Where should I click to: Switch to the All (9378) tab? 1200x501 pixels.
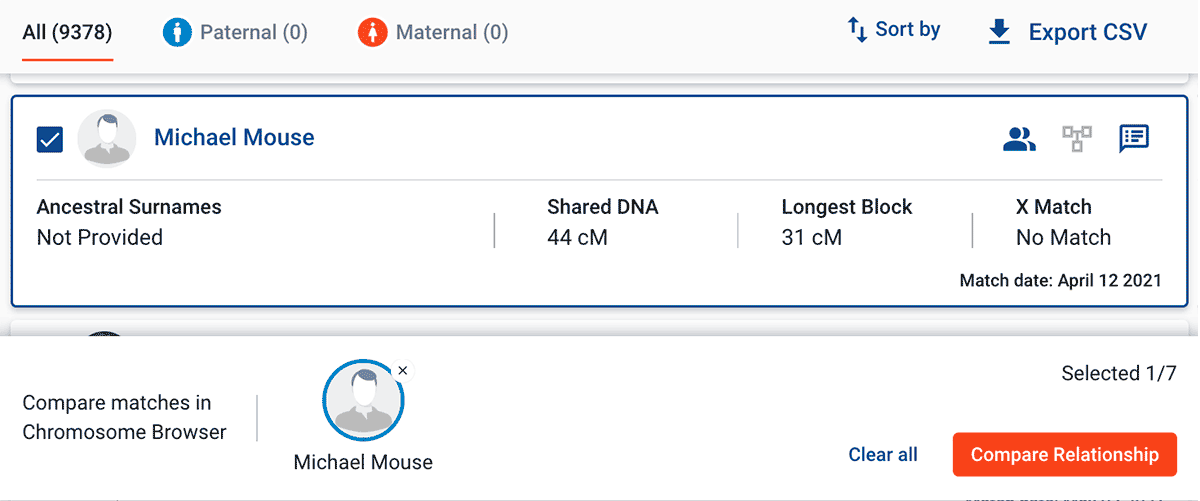(68, 33)
